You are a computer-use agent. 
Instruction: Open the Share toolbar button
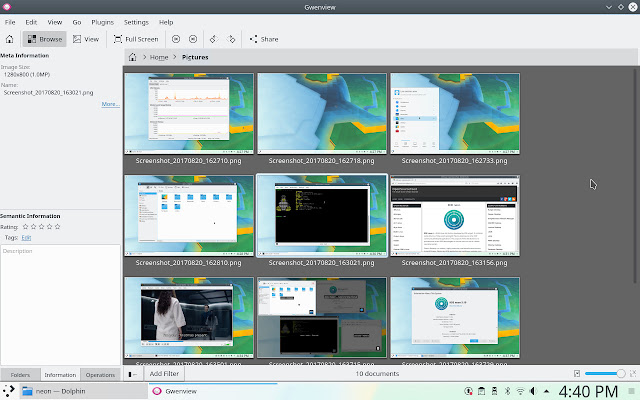click(x=264, y=39)
